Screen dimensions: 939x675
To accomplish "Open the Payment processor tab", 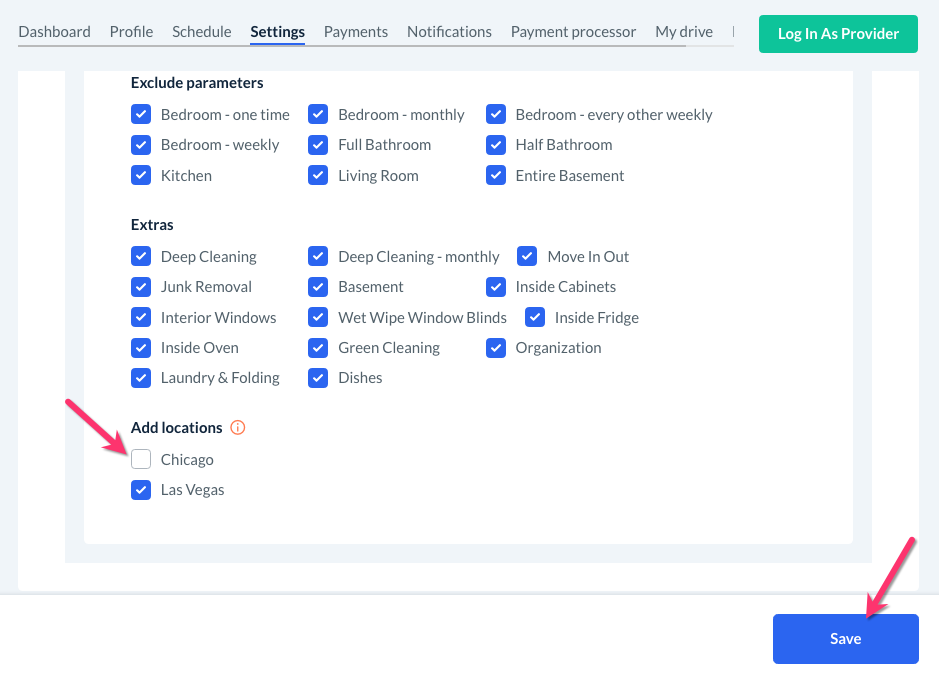I will coord(573,32).
